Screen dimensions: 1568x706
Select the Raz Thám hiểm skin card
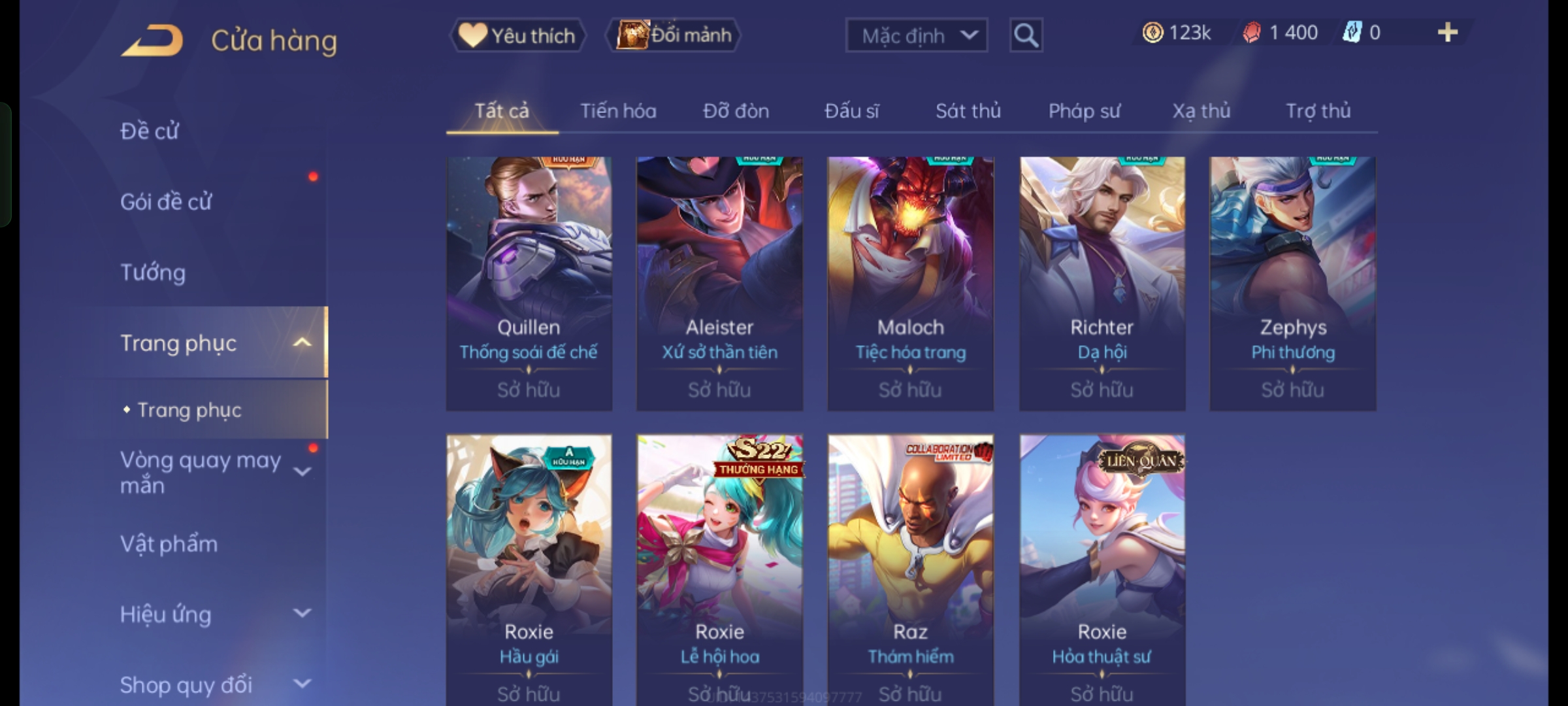click(910, 570)
